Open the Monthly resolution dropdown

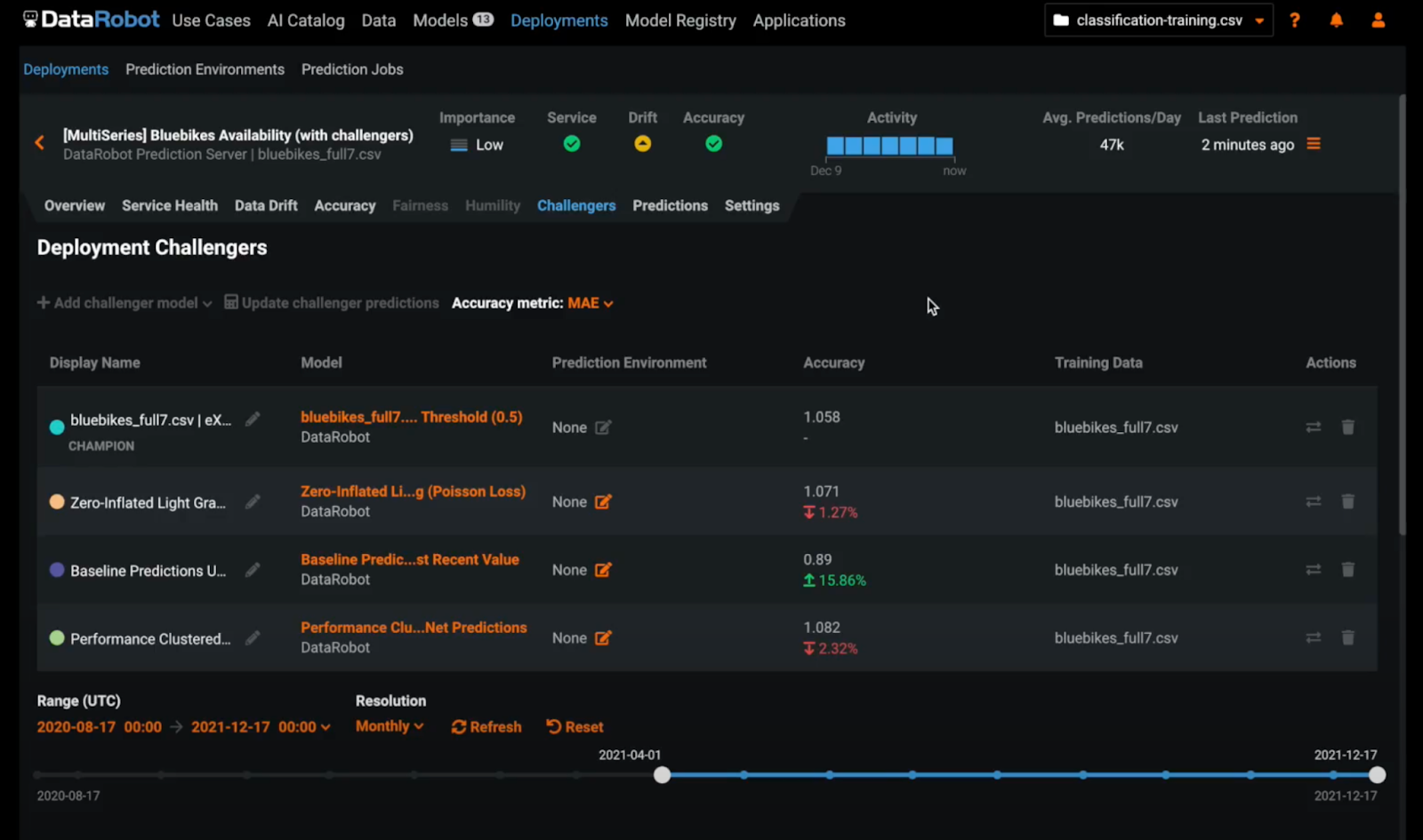click(390, 726)
